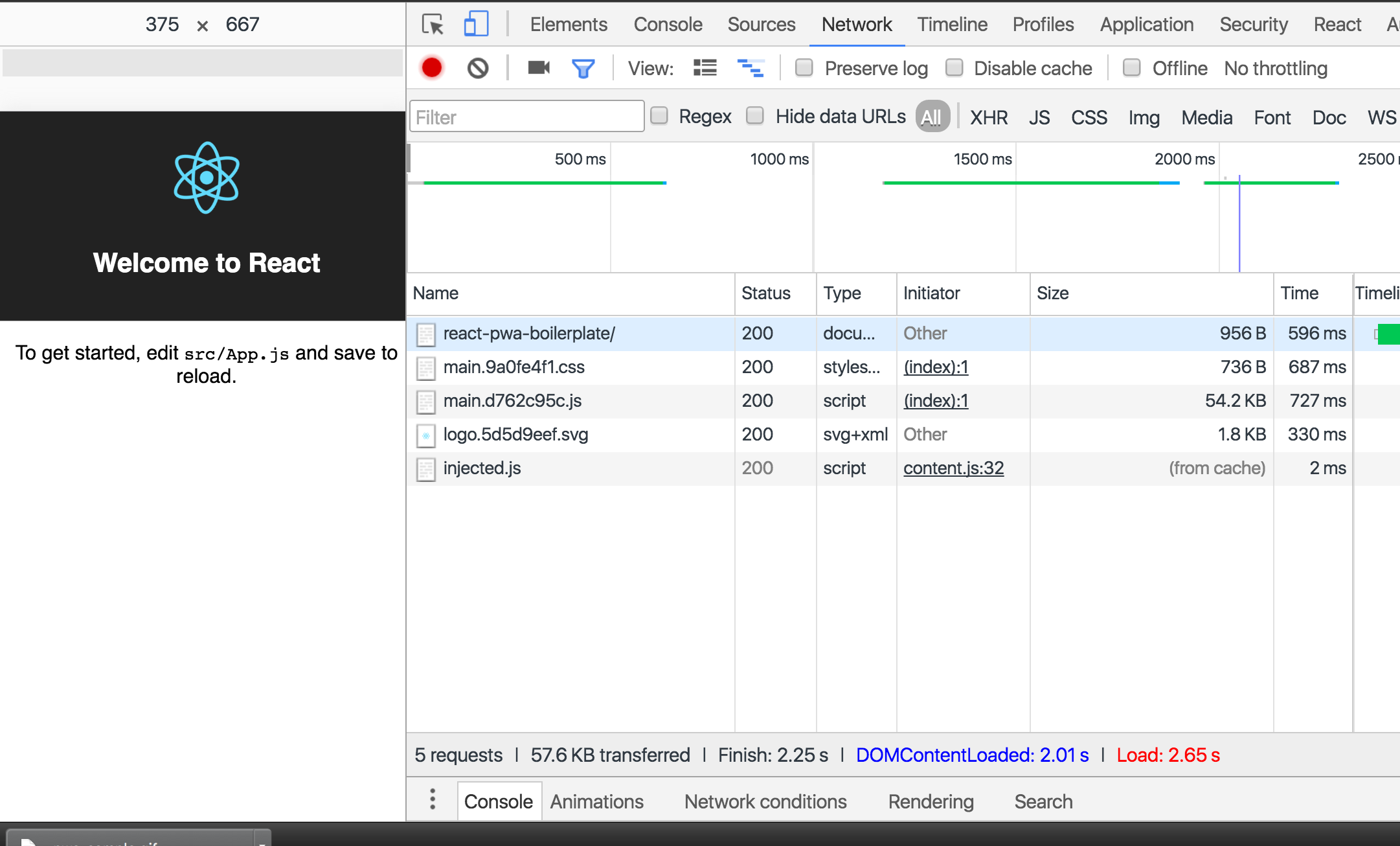Open the Network conditions drawer tab

(765, 801)
